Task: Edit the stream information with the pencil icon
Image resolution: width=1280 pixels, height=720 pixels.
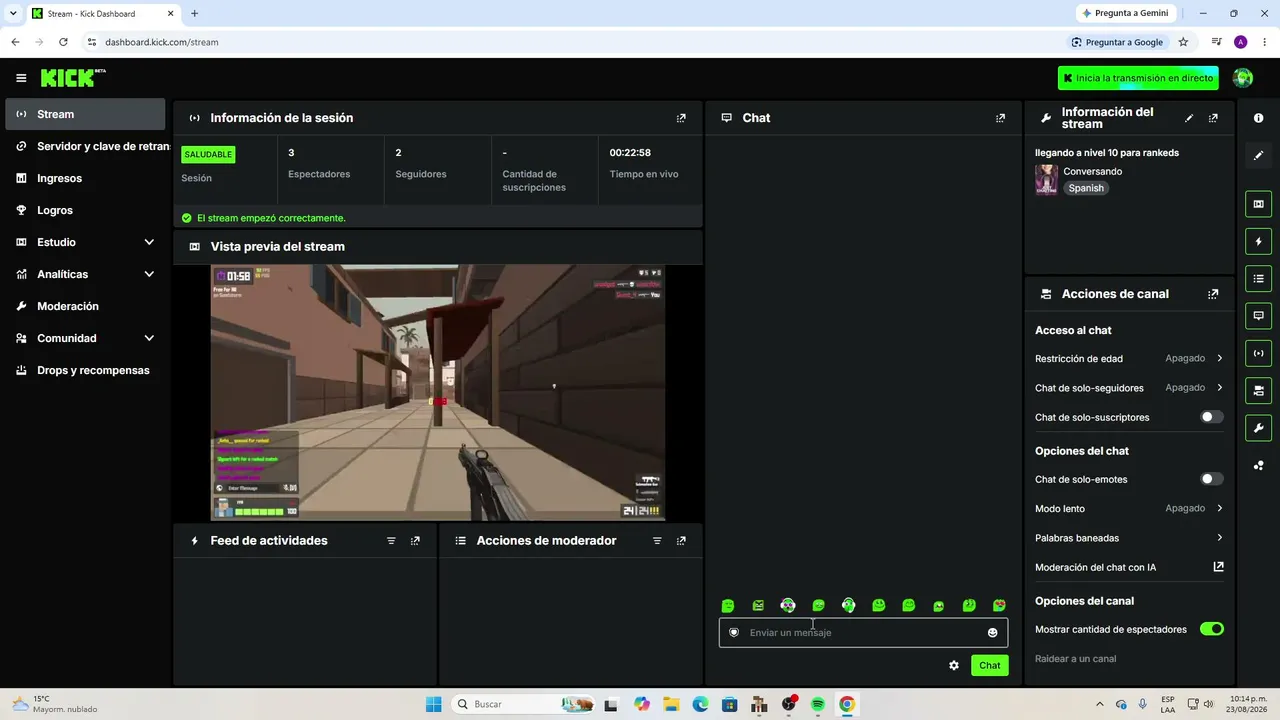Action: tap(1189, 118)
